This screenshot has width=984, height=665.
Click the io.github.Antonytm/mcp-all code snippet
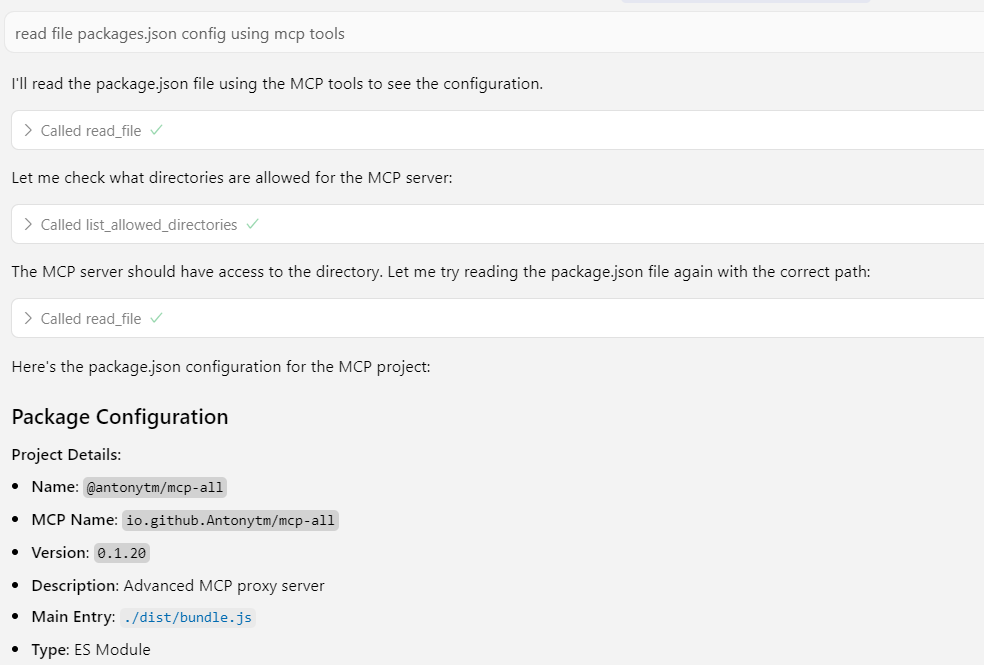pyautogui.click(x=231, y=520)
